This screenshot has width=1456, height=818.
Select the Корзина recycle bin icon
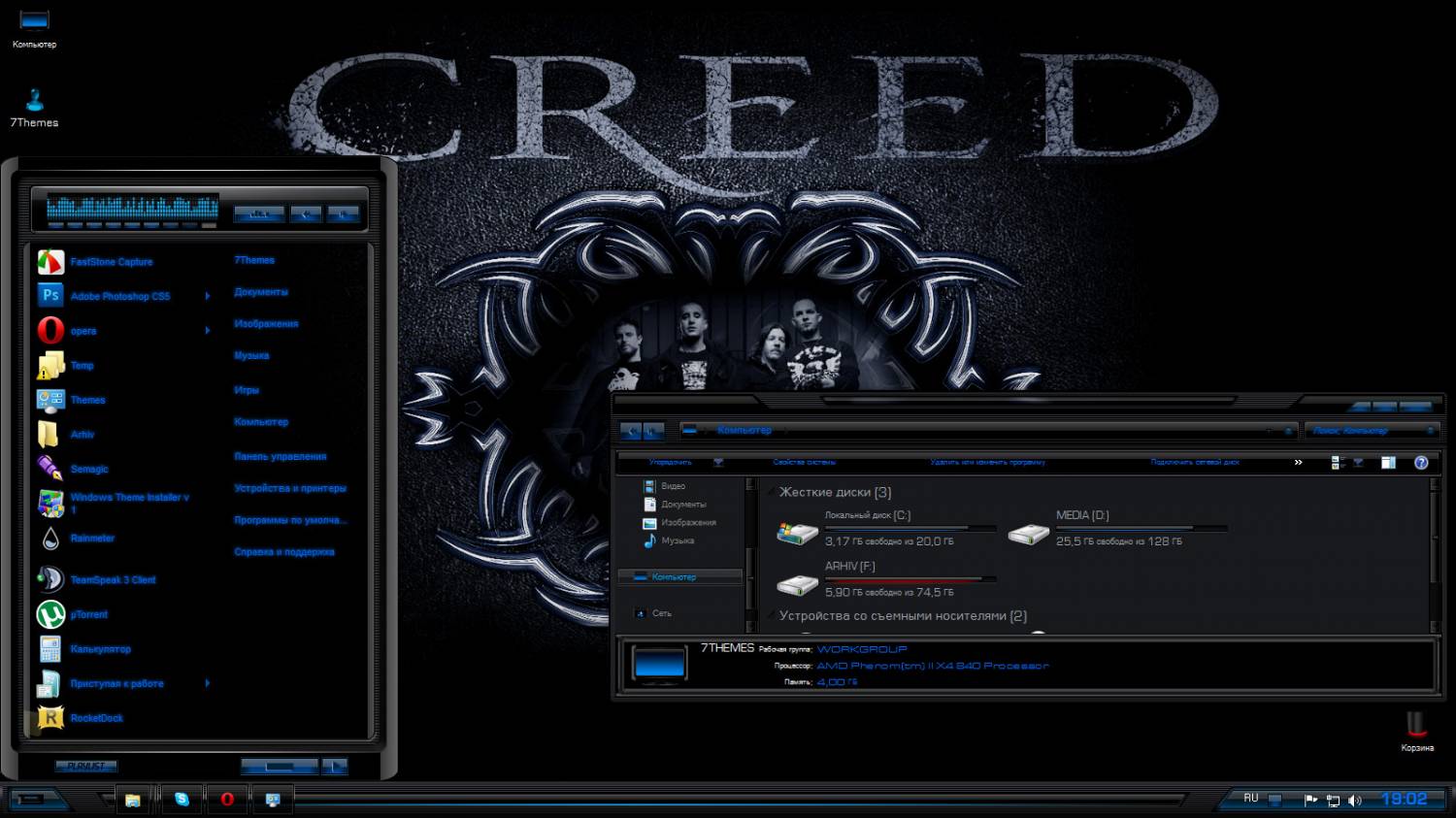pyautogui.click(x=1417, y=732)
